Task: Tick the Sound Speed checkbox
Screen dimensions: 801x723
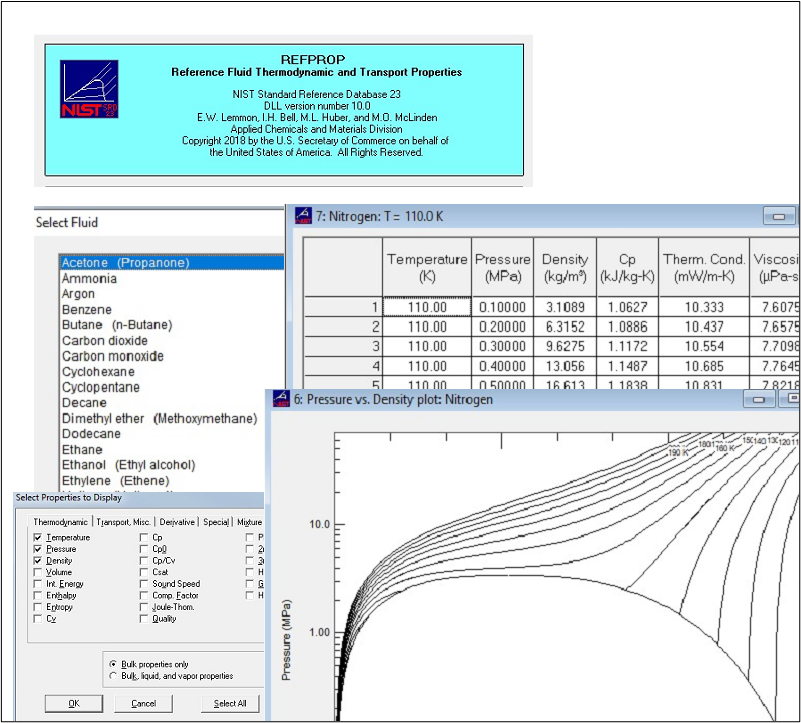Action: [144, 584]
